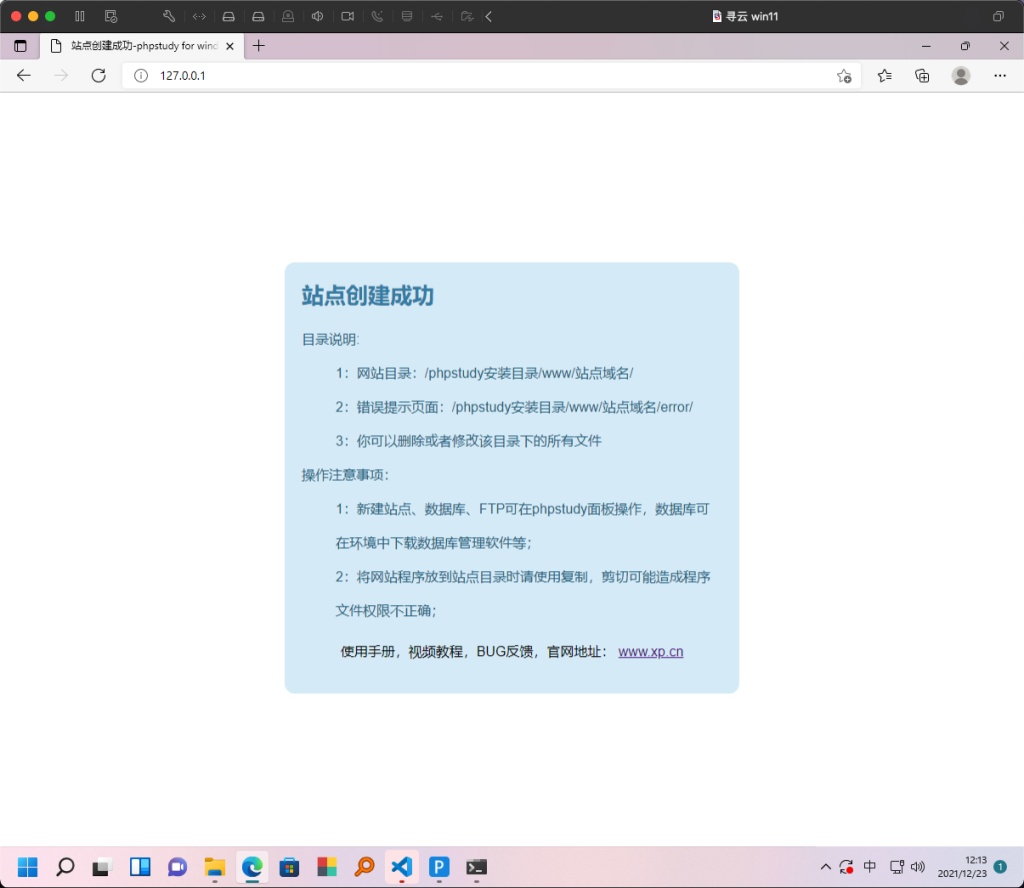Select the wrench configuration icon in the VM toolbar
This screenshot has height=888, width=1024.
click(x=170, y=16)
